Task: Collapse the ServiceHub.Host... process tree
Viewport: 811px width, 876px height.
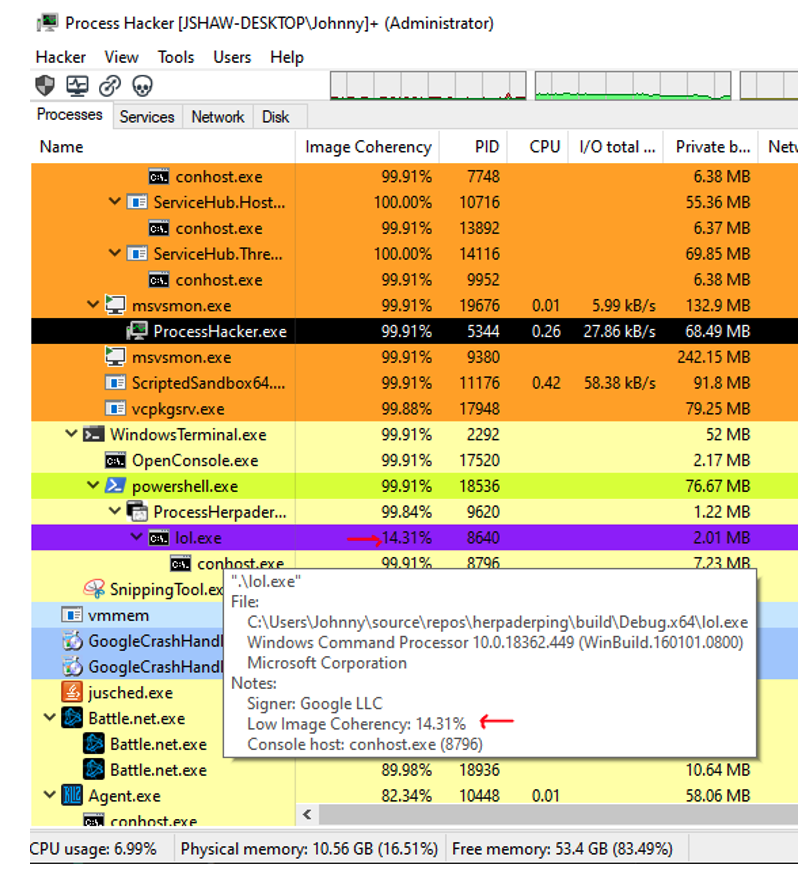Action: tap(115, 202)
